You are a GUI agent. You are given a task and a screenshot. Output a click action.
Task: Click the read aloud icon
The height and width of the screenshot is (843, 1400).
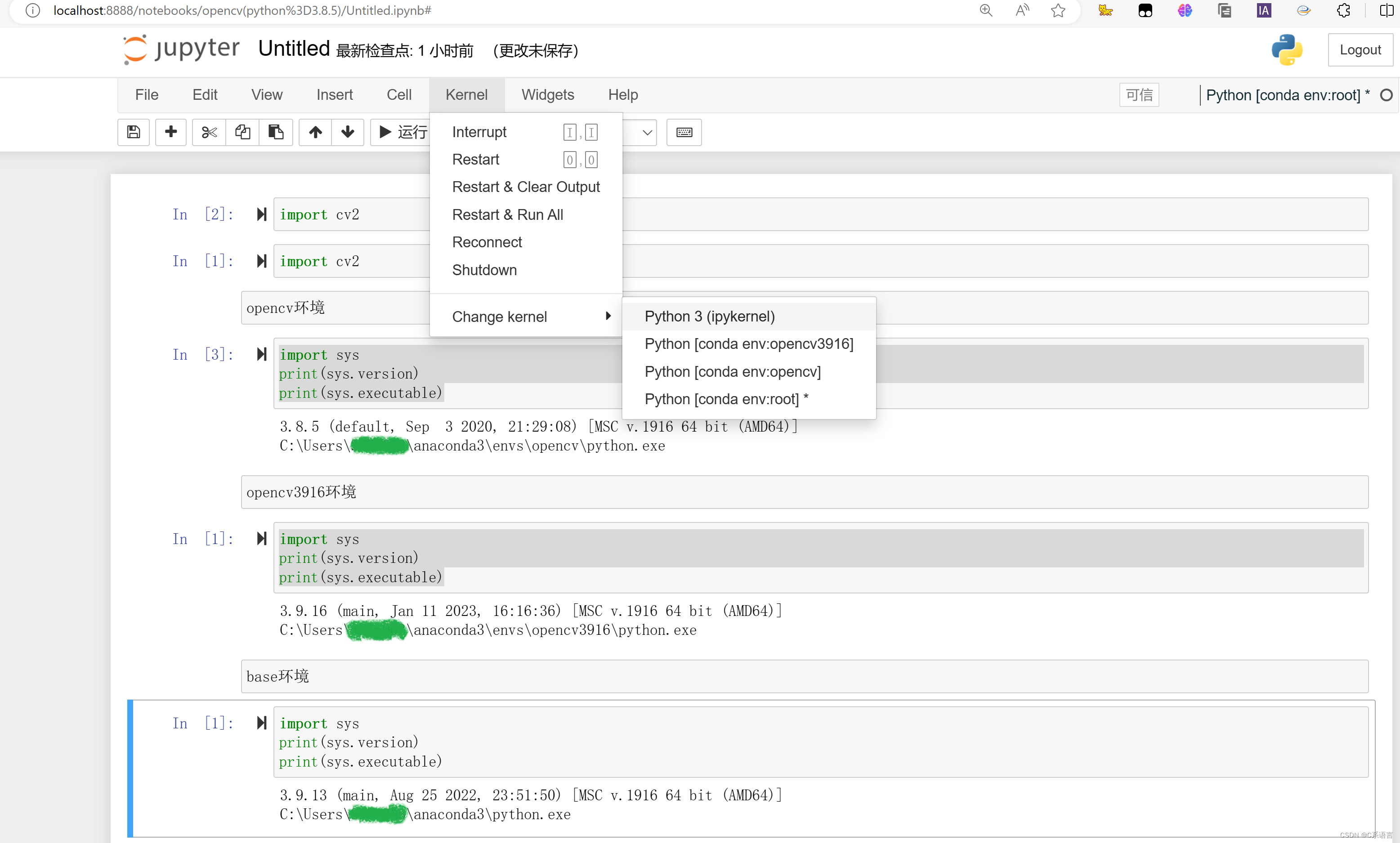tap(1022, 10)
